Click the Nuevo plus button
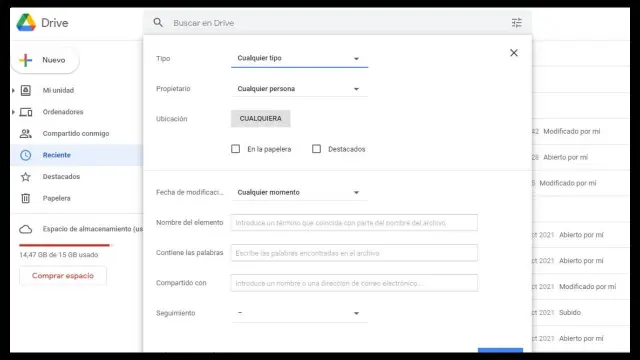The height and width of the screenshot is (360, 640). click(45, 60)
